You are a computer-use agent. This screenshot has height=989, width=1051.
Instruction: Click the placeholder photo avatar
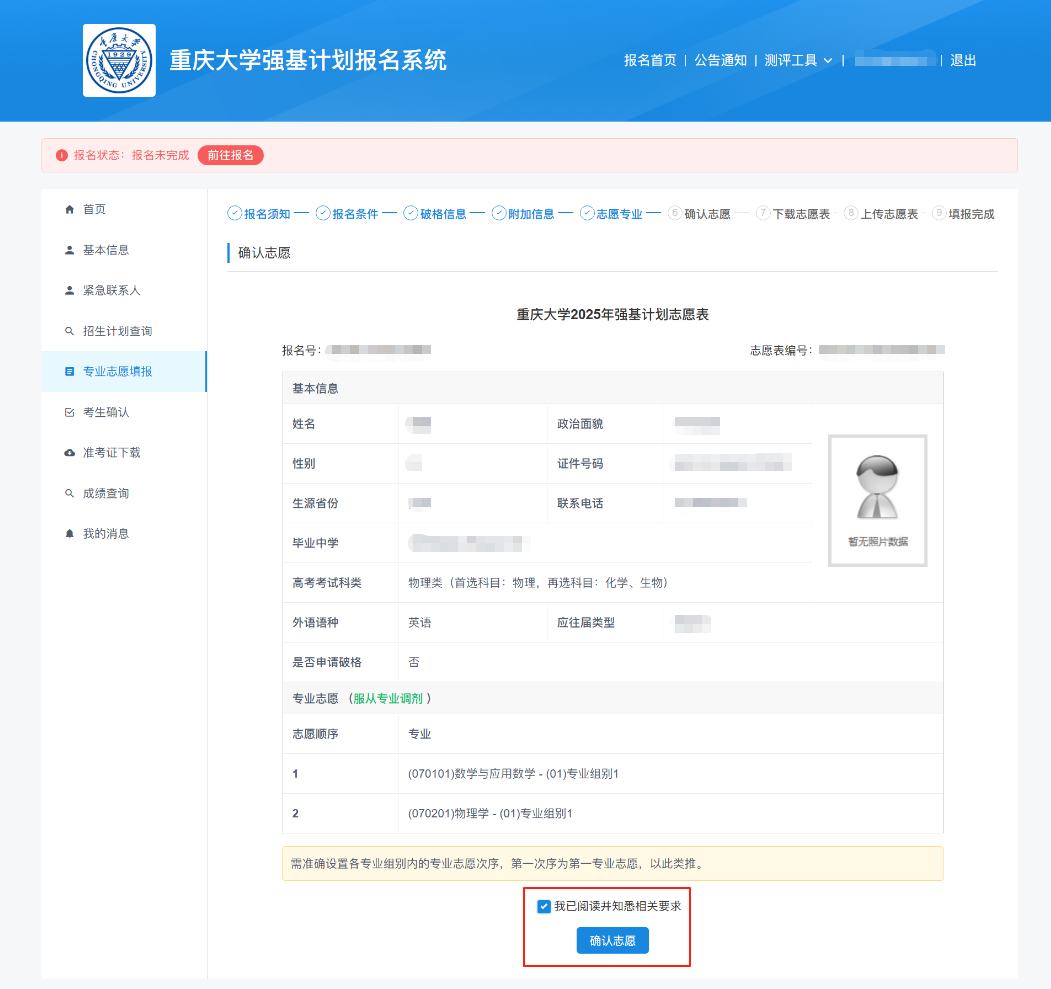877,501
